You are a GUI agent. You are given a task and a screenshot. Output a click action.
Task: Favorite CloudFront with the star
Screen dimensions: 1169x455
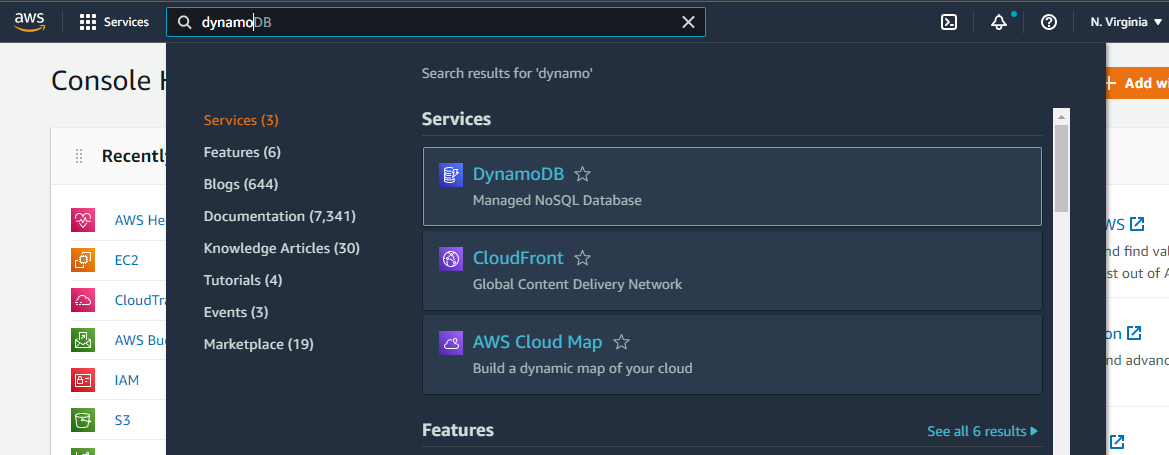coord(583,258)
